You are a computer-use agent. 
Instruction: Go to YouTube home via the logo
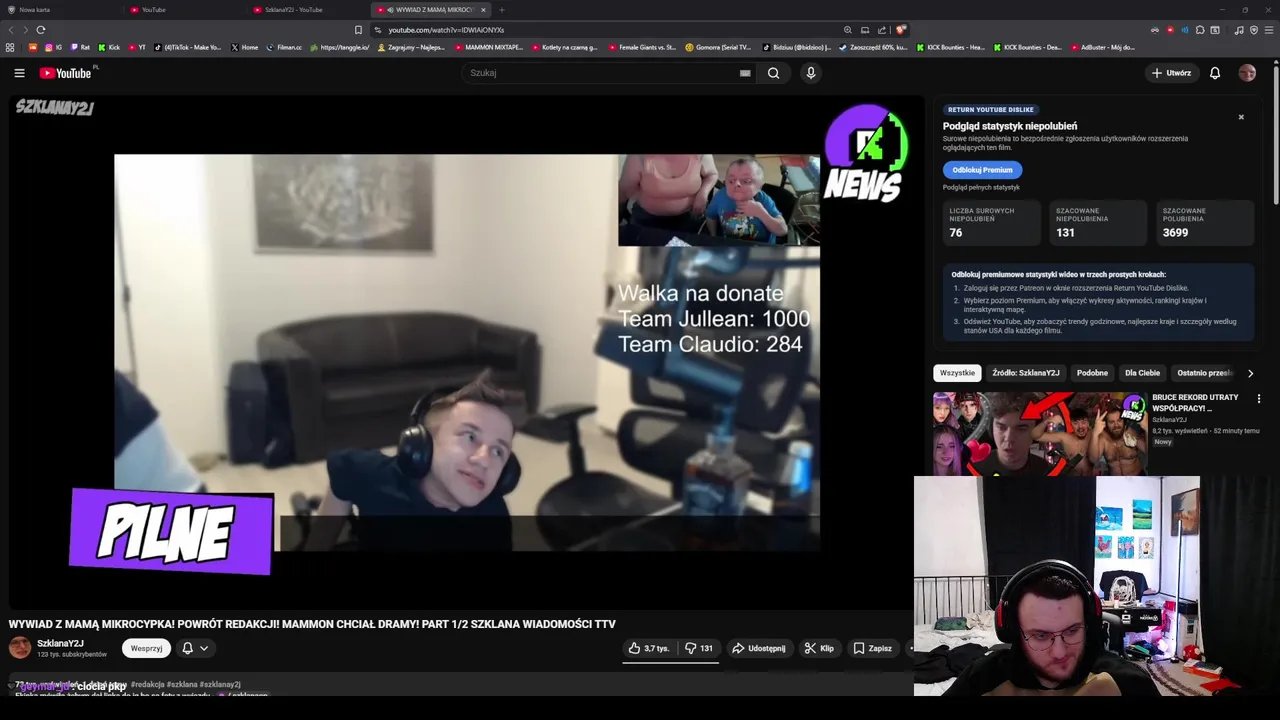pos(65,73)
